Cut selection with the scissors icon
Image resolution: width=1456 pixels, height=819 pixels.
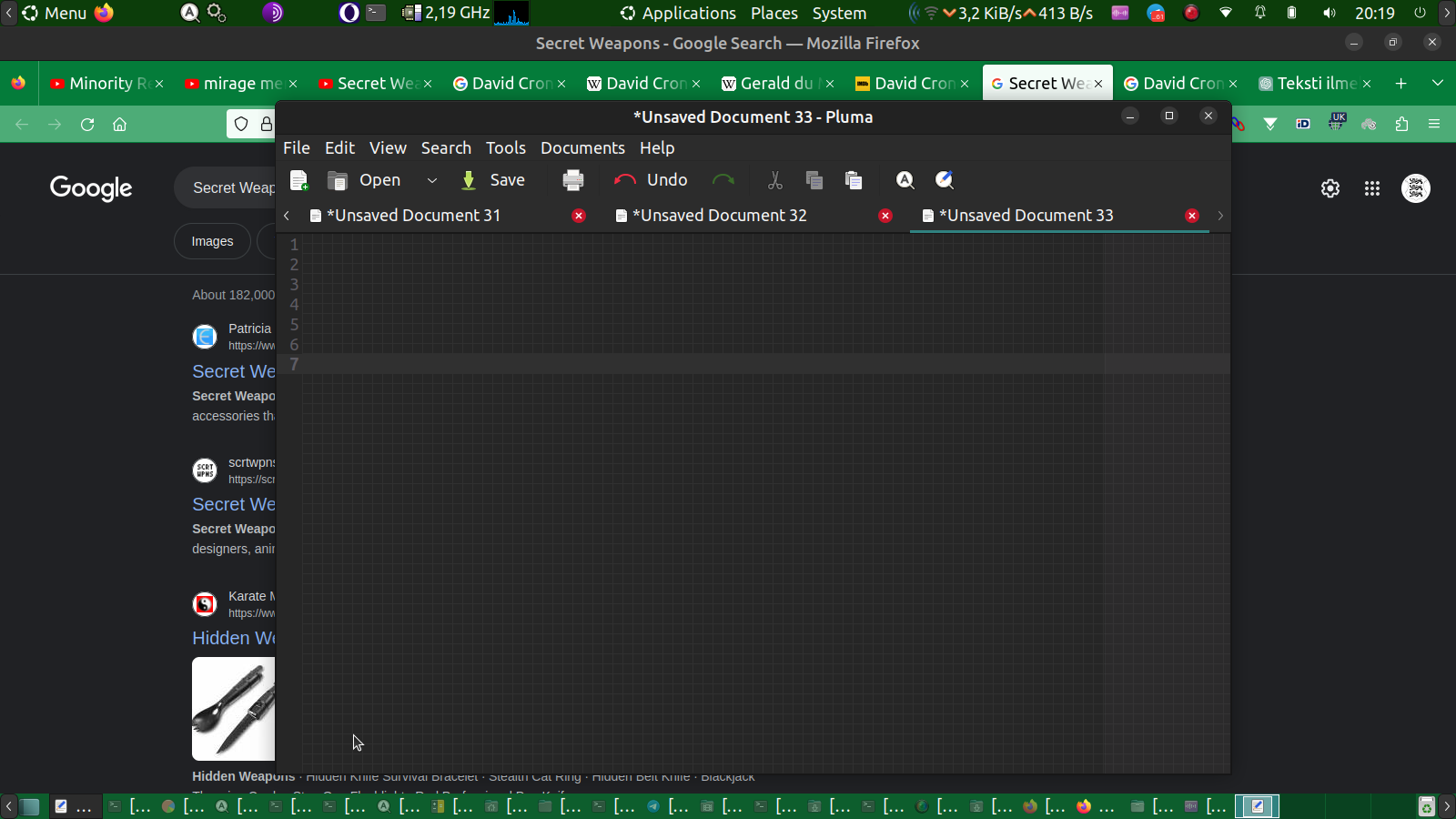click(x=775, y=180)
